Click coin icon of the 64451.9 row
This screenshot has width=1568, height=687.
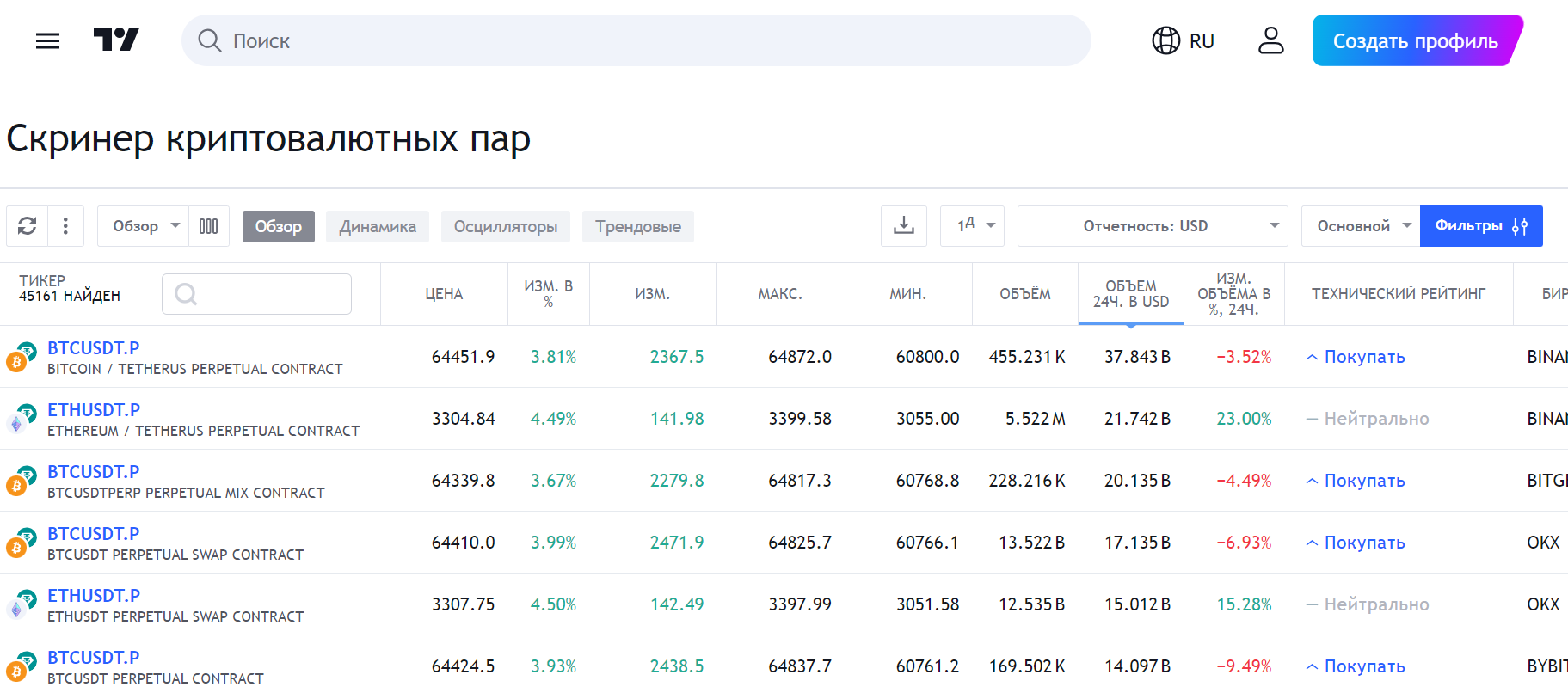[x=22, y=357]
